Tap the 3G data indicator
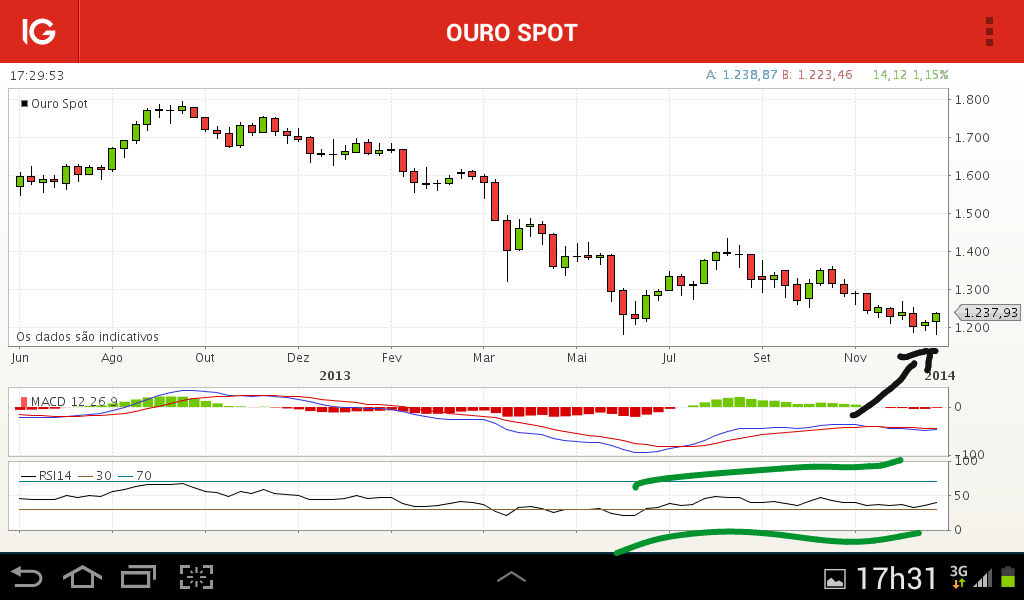This screenshot has height=600, width=1024. (x=958, y=577)
